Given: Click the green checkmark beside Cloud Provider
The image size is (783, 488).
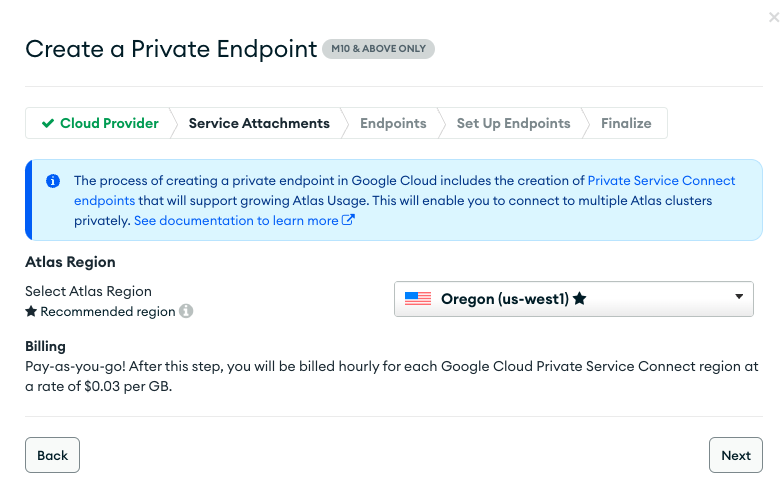Looking at the screenshot, I should coord(47,124).
